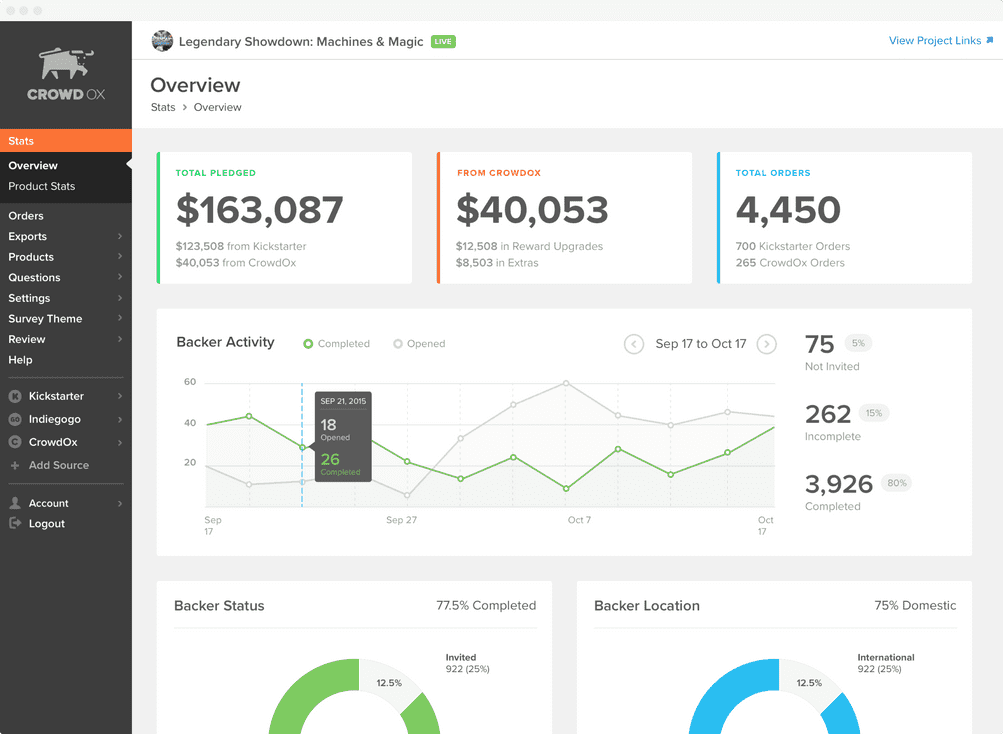Click View Project Links

(x=935, y=40)
